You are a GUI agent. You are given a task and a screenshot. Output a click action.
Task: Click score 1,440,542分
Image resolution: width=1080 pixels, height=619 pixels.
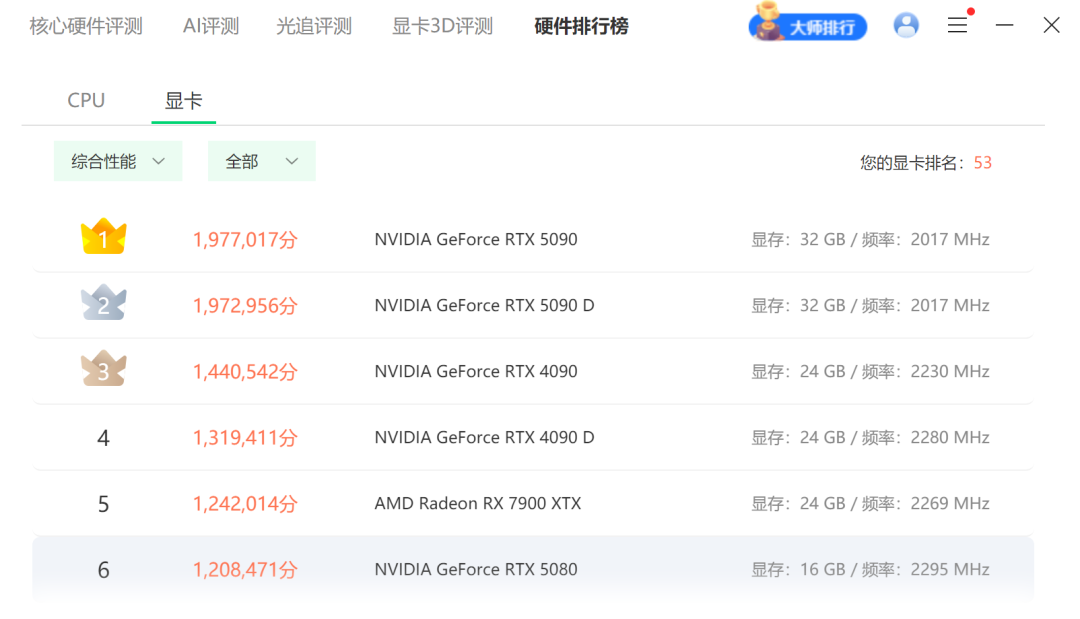point(245,372)
